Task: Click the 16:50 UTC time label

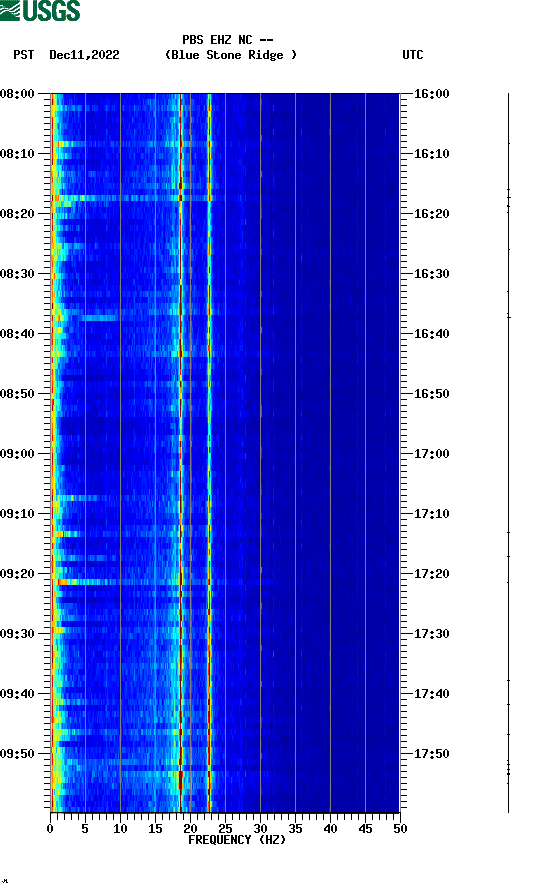Action: [431, 394]
